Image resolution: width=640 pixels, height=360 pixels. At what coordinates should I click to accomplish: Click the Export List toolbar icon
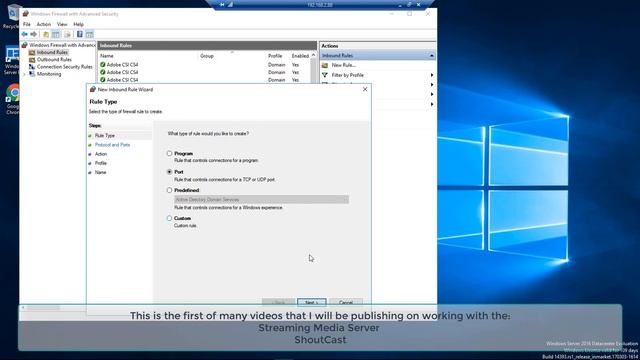(68, 34)
